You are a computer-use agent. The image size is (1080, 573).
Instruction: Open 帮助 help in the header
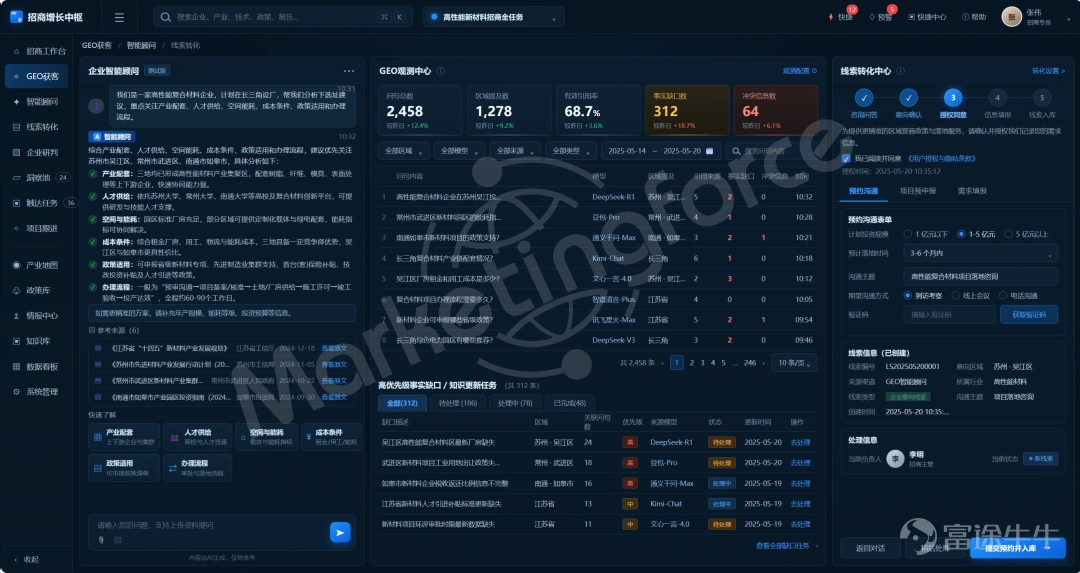point(974,17)
